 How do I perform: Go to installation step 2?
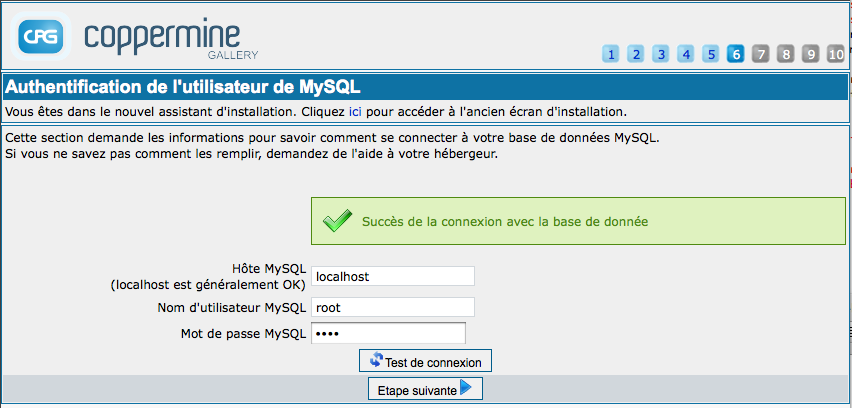tap(635, 54)
